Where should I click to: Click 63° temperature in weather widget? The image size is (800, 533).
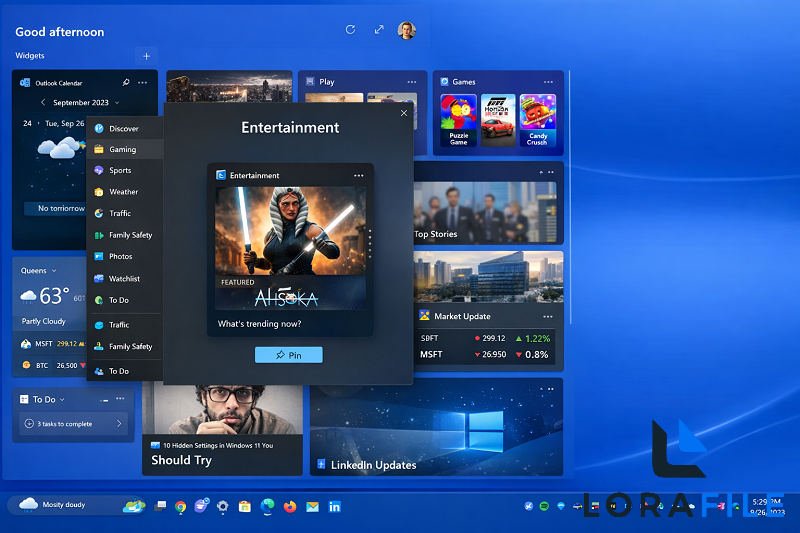pyautogui.click(x=54, y=296)
